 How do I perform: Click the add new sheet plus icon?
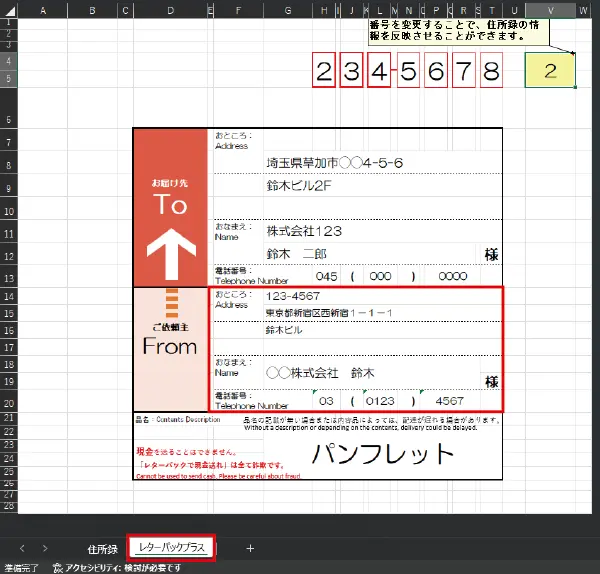[250, 548]
